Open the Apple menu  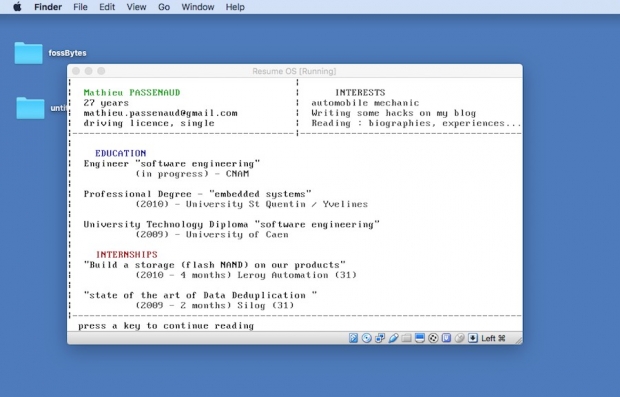click(17, 7)
